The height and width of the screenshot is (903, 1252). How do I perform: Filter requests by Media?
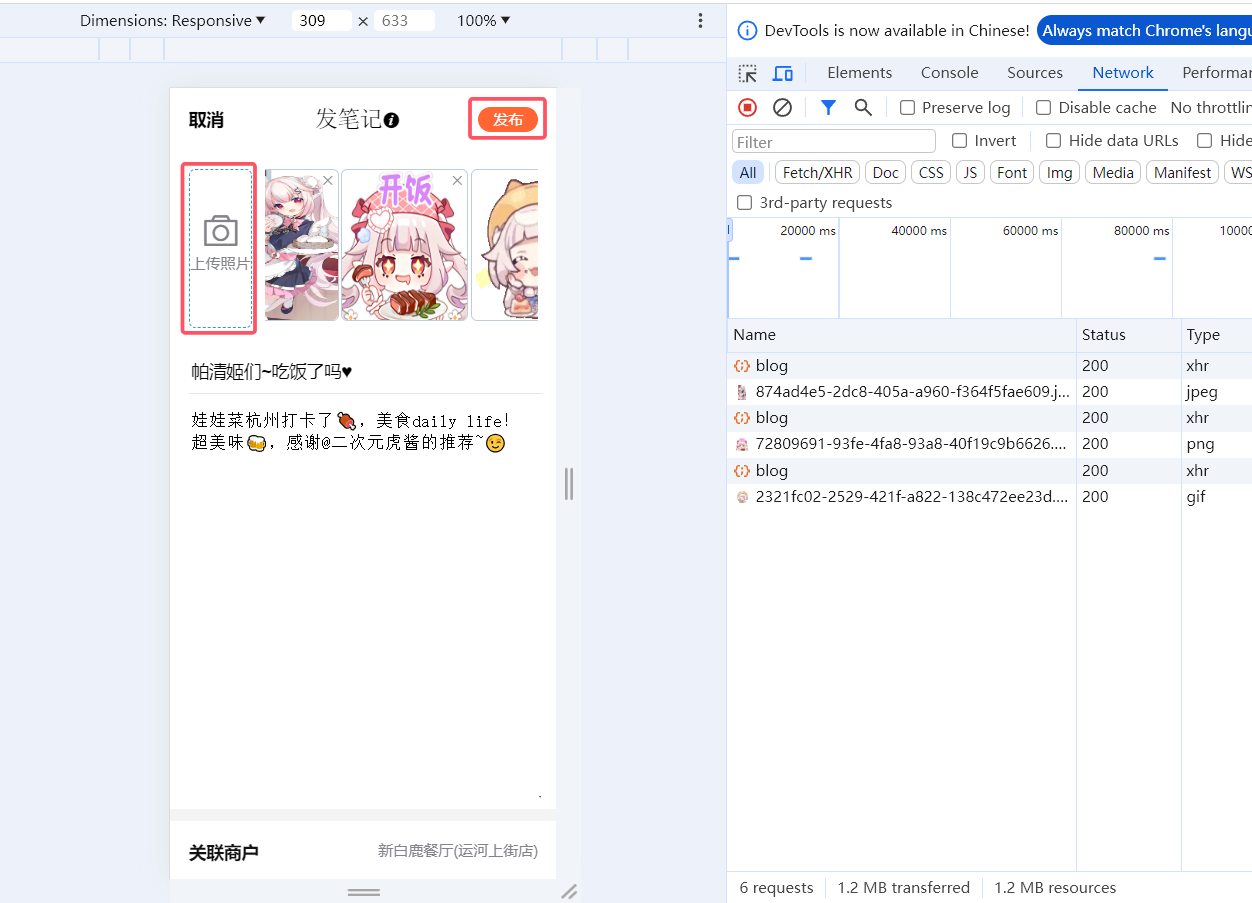(1113, 173)
